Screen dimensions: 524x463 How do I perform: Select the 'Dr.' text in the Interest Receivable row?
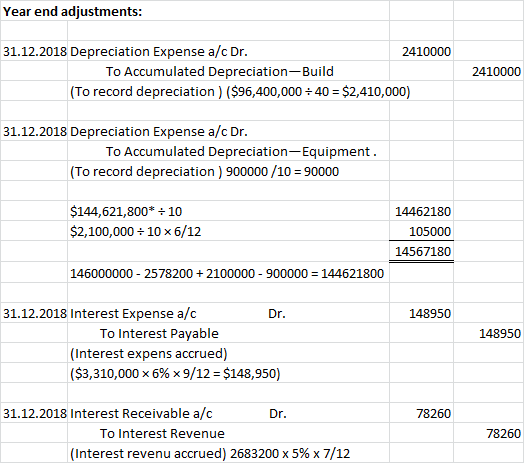(x=278, y=414)
